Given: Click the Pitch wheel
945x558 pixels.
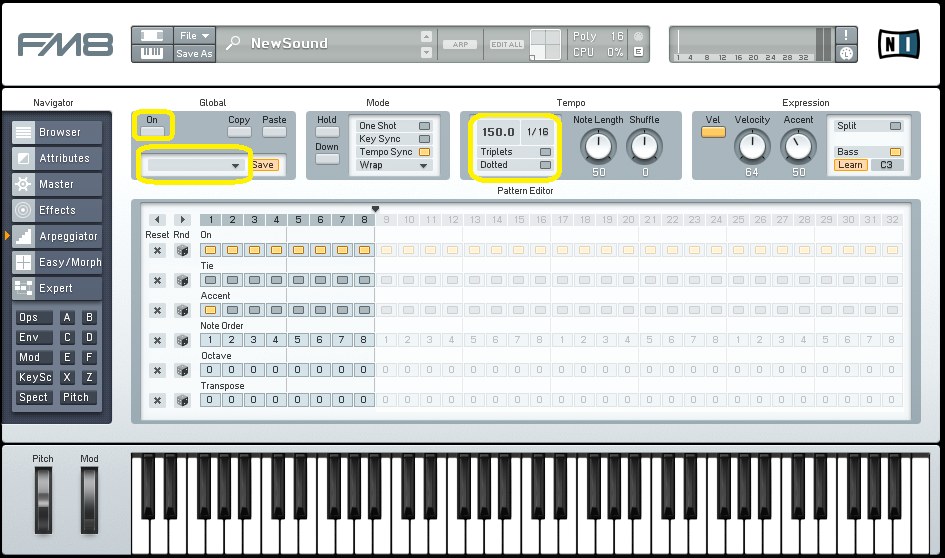Looking at the screenshot, I should 43,500.
